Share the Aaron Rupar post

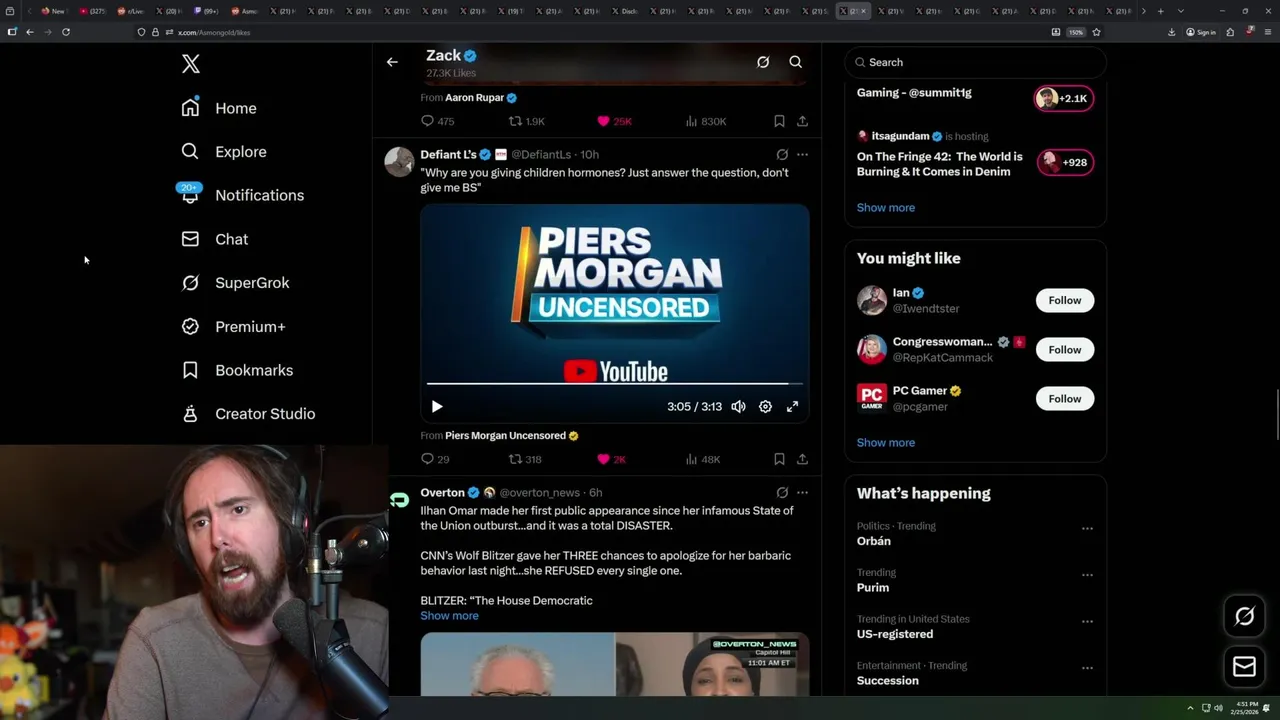point(802,121)
